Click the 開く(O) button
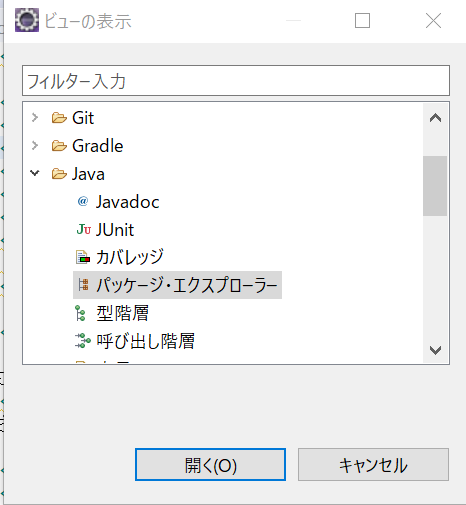 point(210,465)
